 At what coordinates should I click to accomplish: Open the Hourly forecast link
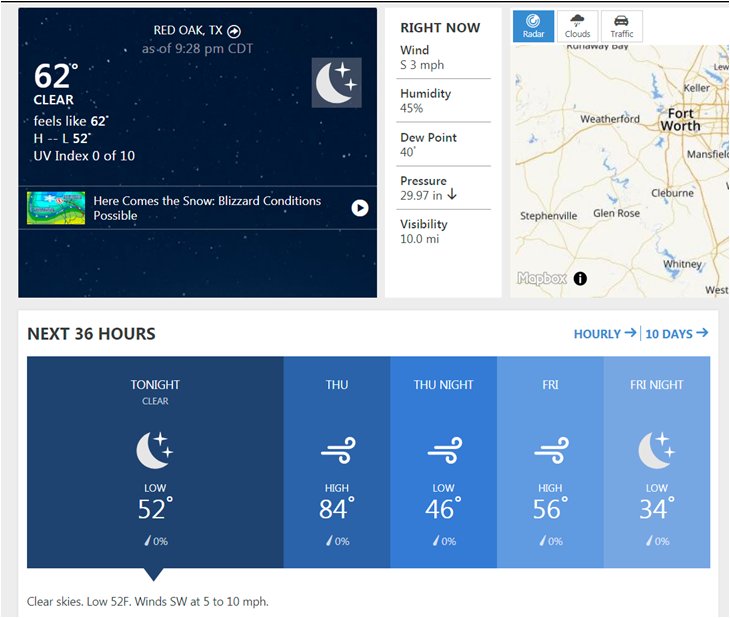pyautogui.click(x=605, y=333)
